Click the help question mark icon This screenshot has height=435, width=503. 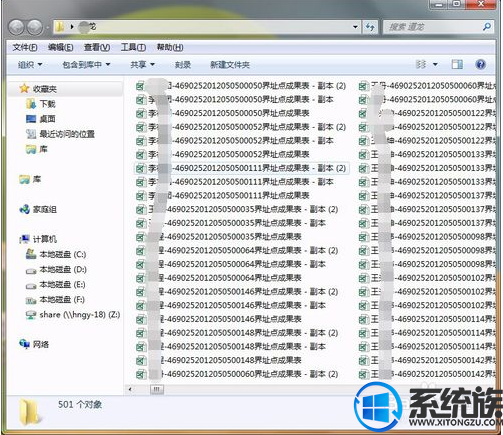[480, 64]
